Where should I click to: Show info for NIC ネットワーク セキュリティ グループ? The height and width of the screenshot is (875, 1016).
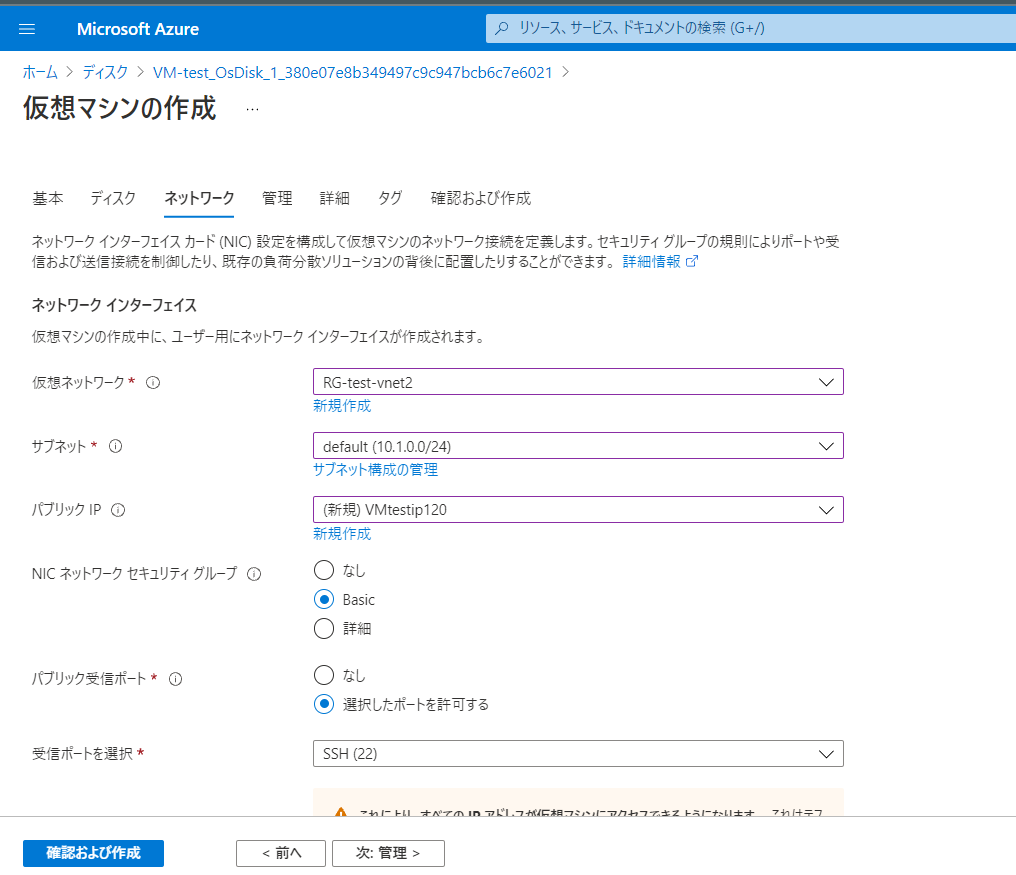click(x=254, y=574)
